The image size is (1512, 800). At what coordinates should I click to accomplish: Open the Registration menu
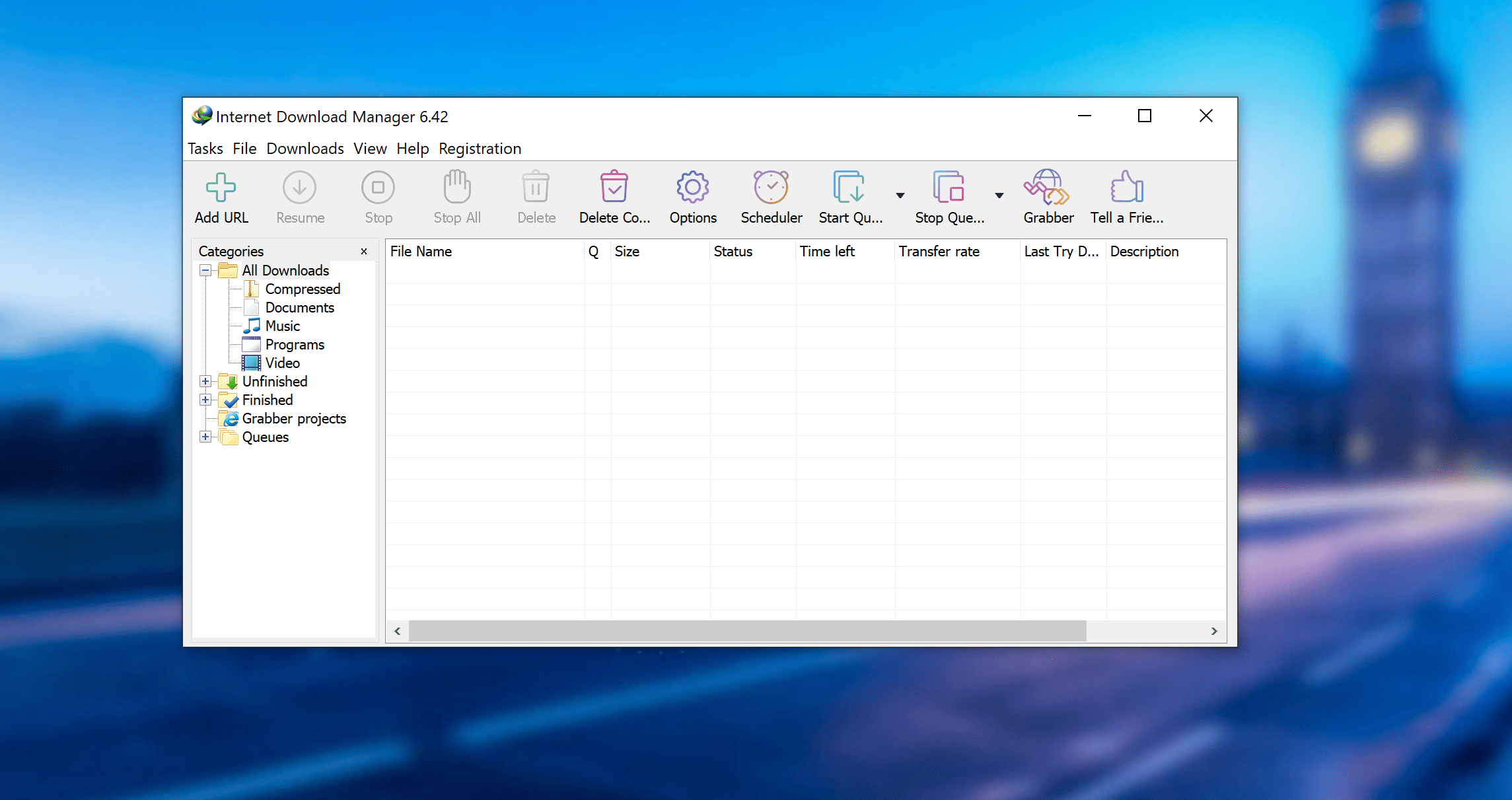pyautogui.click(x=480, y=149)
